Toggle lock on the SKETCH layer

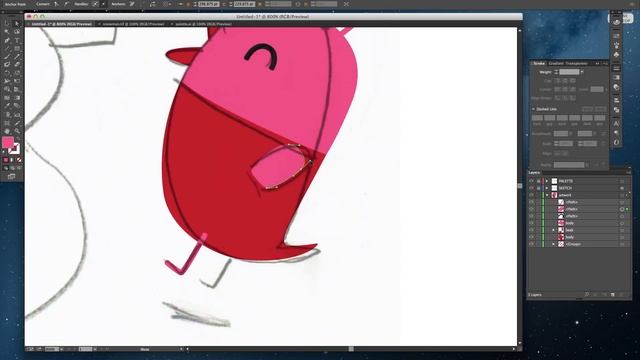(538, 188)
